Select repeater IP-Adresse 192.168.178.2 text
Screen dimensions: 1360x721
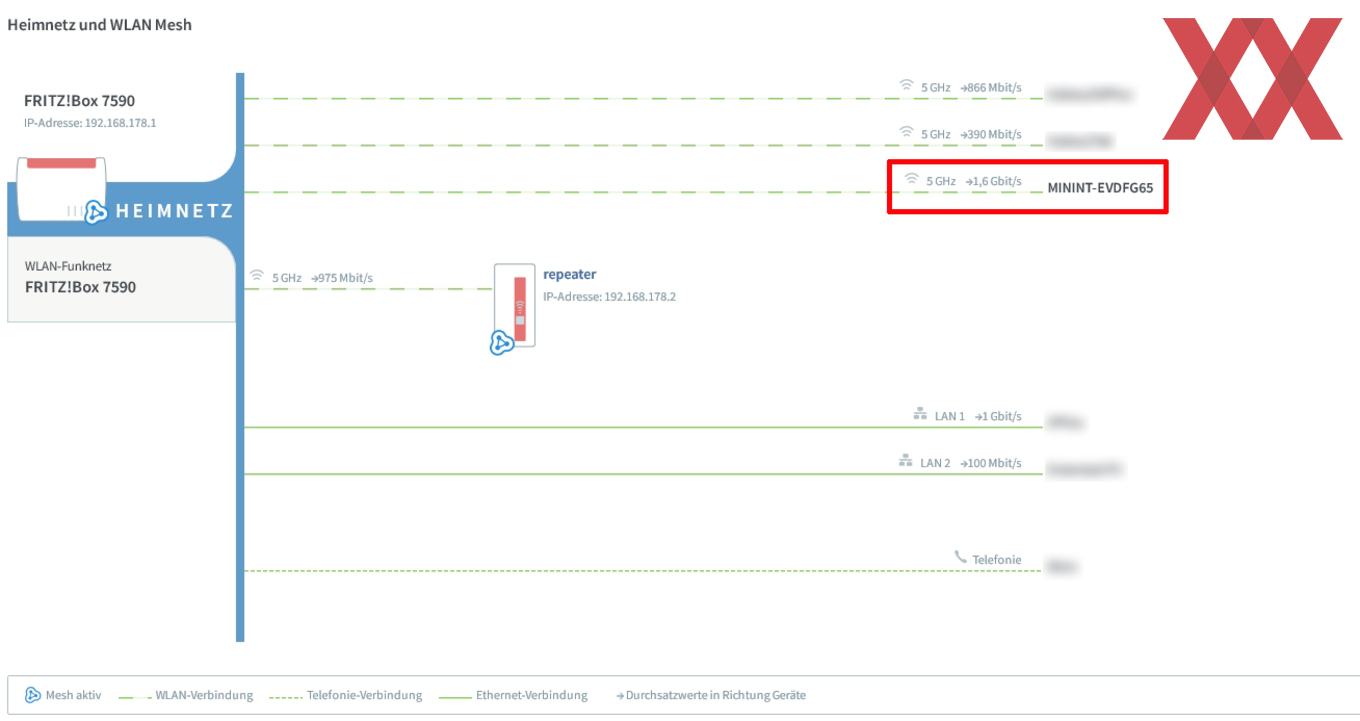coord(609,296)
